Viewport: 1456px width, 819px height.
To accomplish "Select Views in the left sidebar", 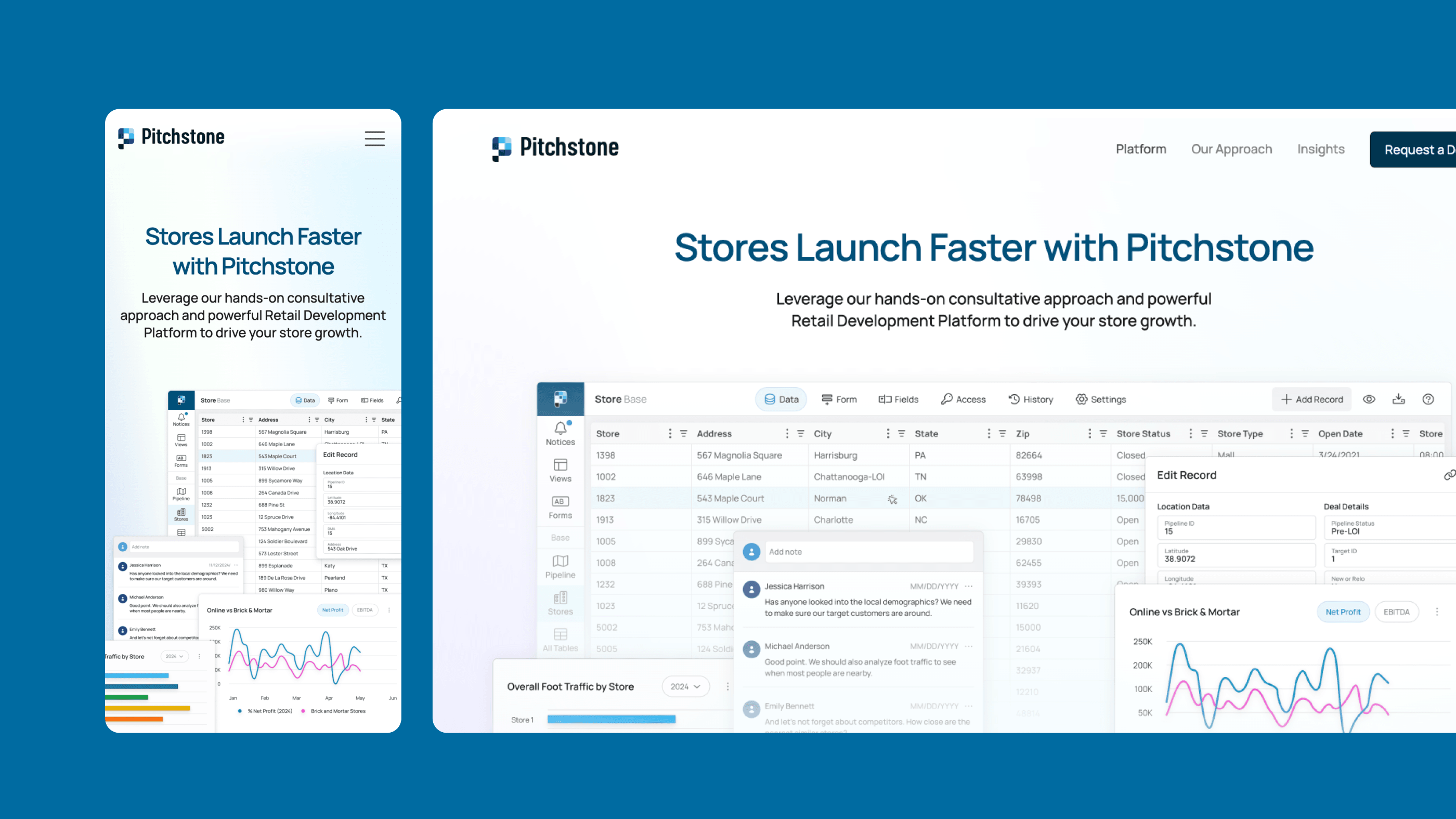I will [560, 470].
